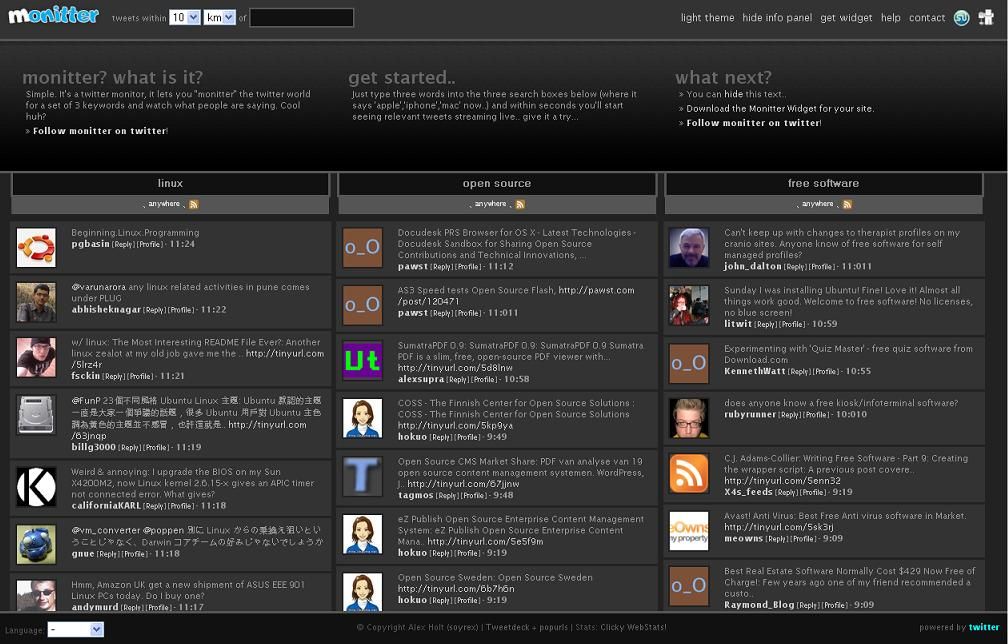Click abhisheknagar's profile photo
The height and width of the screenshot is (644, 1008).
(x=36, y=302)
